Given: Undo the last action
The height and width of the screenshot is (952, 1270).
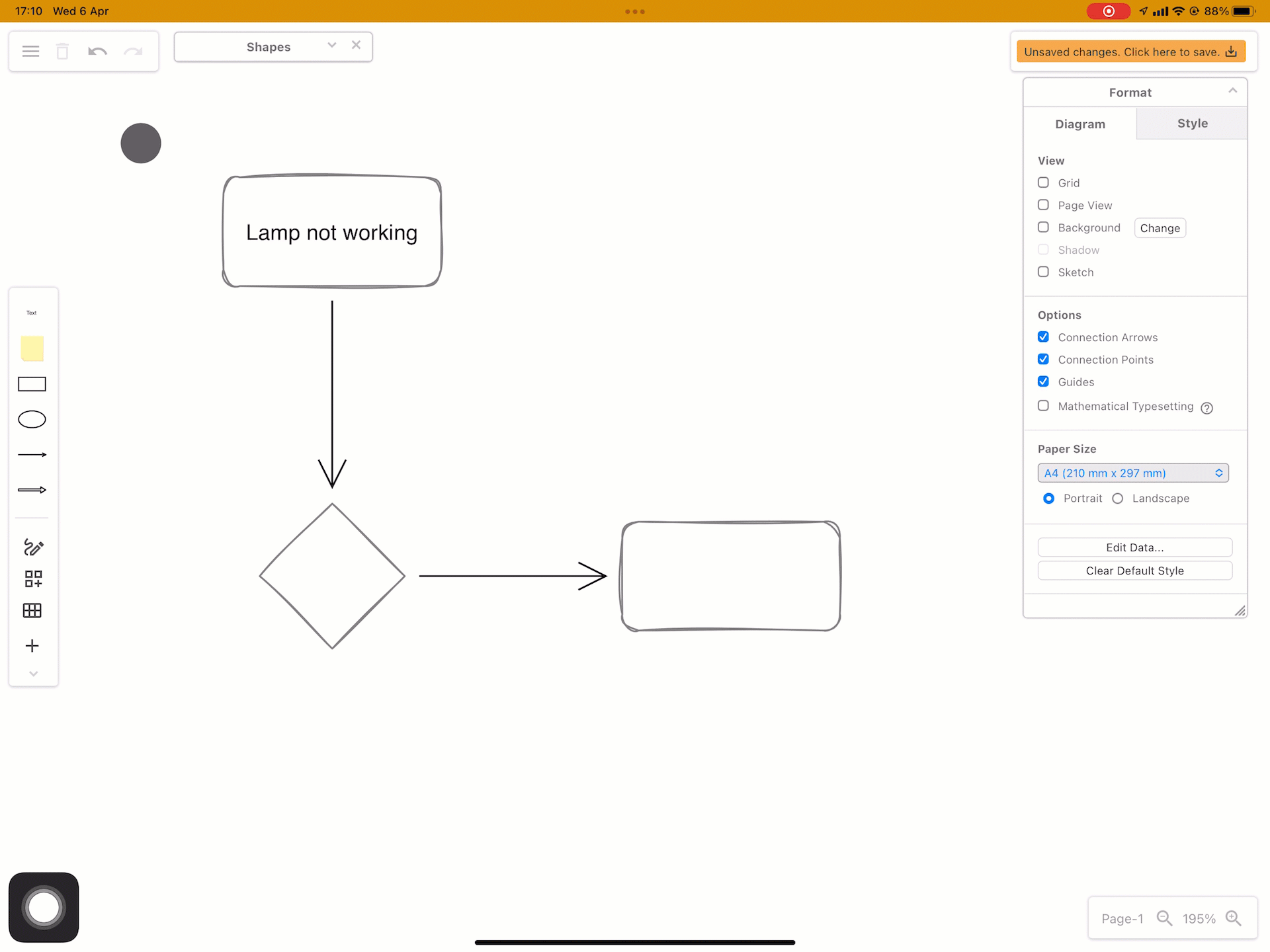Looking at the screenshot, I should pyautogui.click(x=97, y=51).
